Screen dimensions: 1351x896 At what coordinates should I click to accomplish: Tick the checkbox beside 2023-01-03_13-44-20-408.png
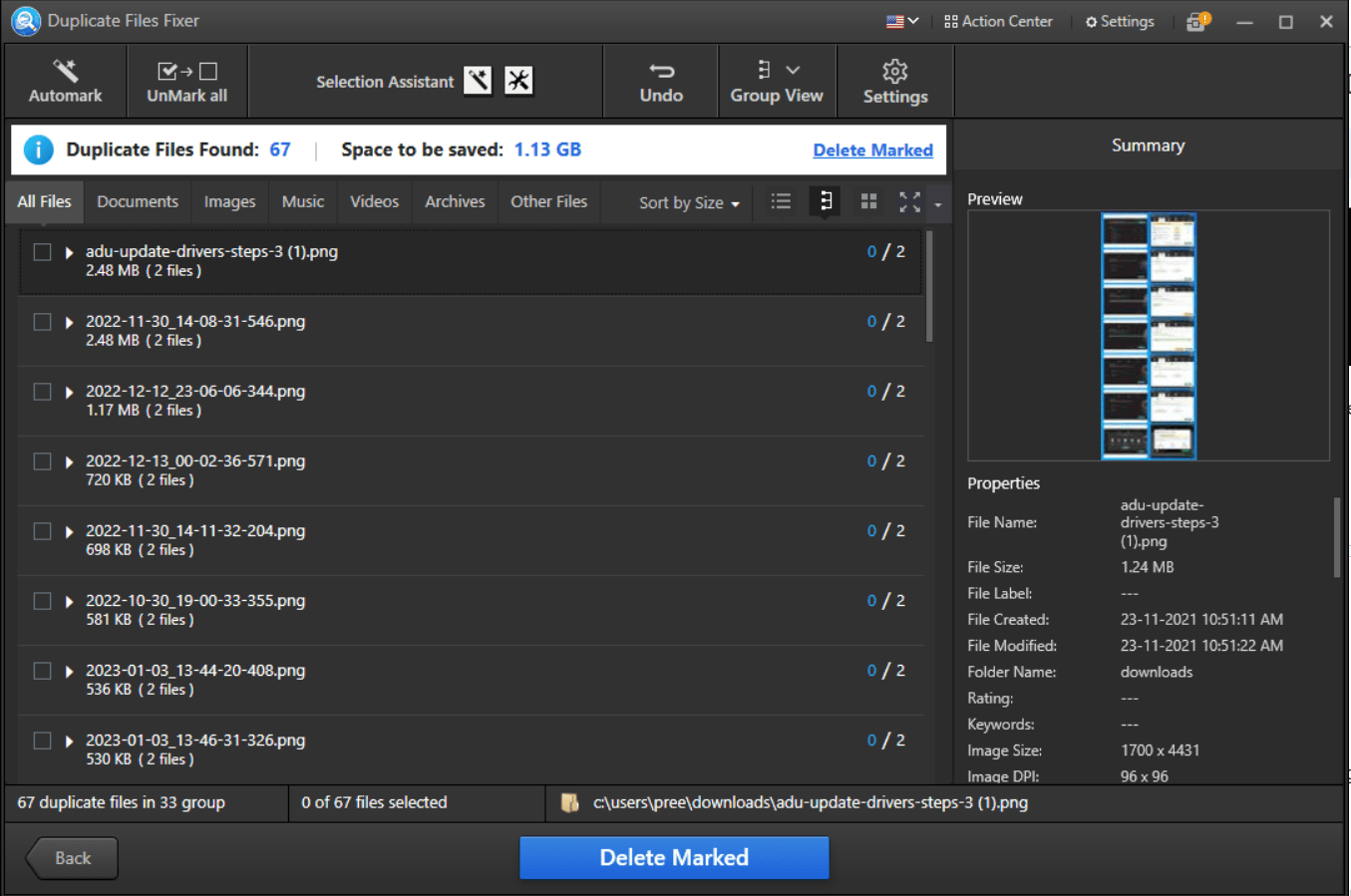(41, 671)
